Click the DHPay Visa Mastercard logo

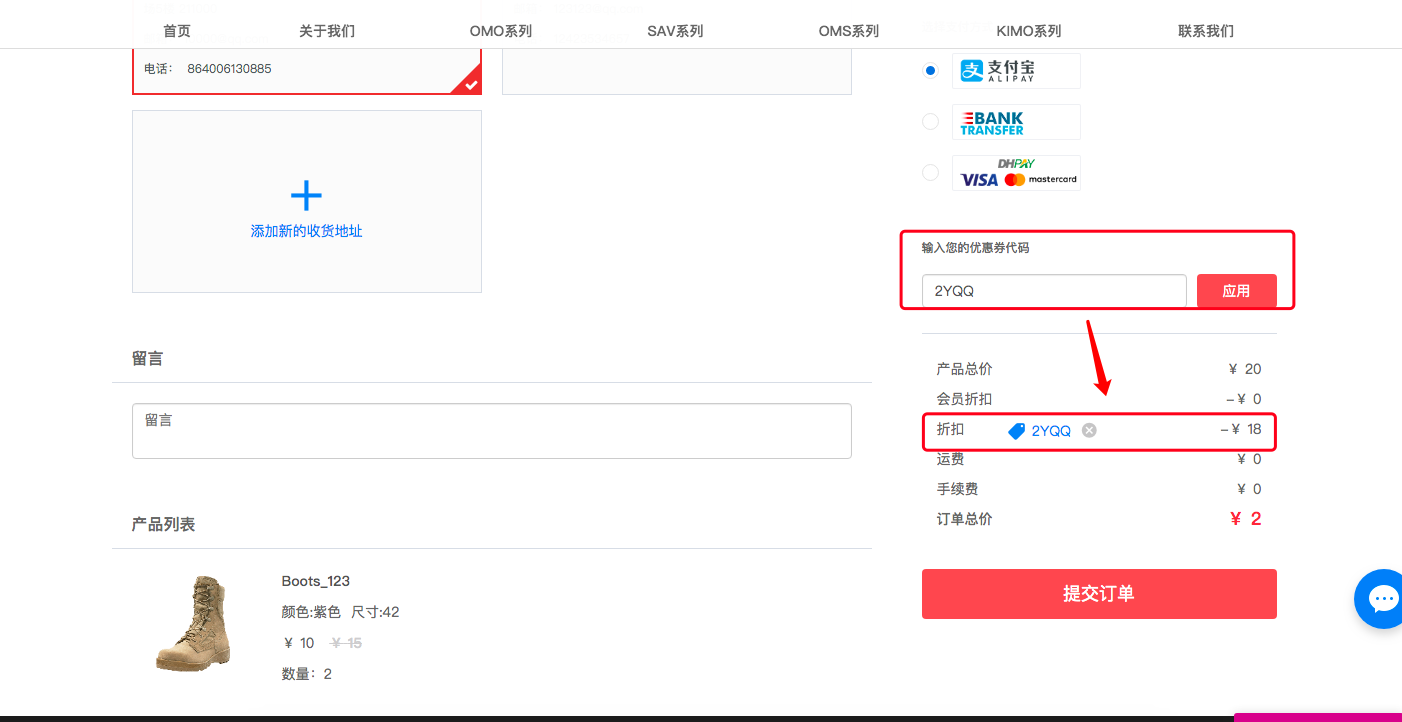pyautogui.click(x=1015, y=173)
